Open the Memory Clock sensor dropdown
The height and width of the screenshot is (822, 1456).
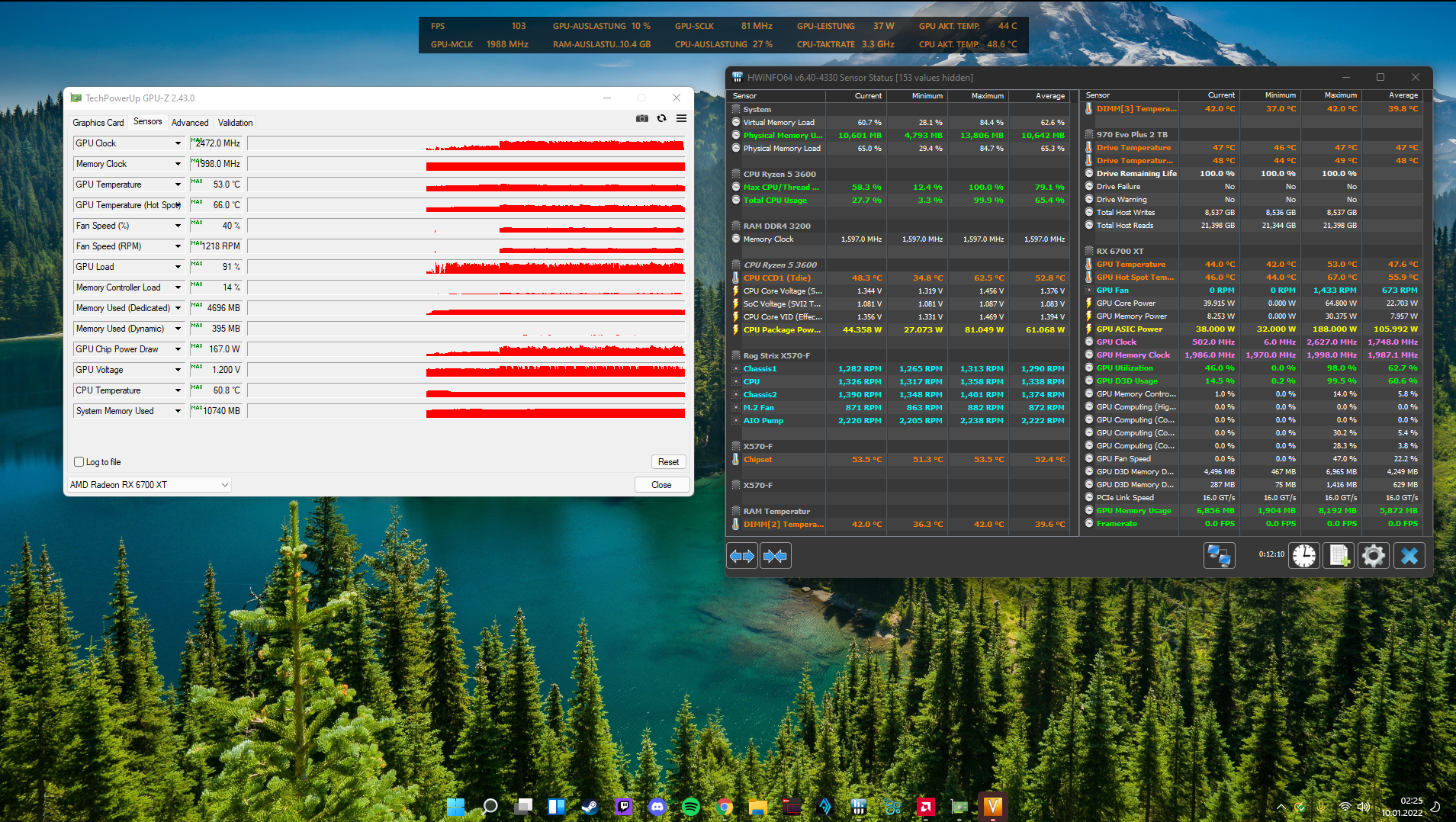(x=178, y=164)
